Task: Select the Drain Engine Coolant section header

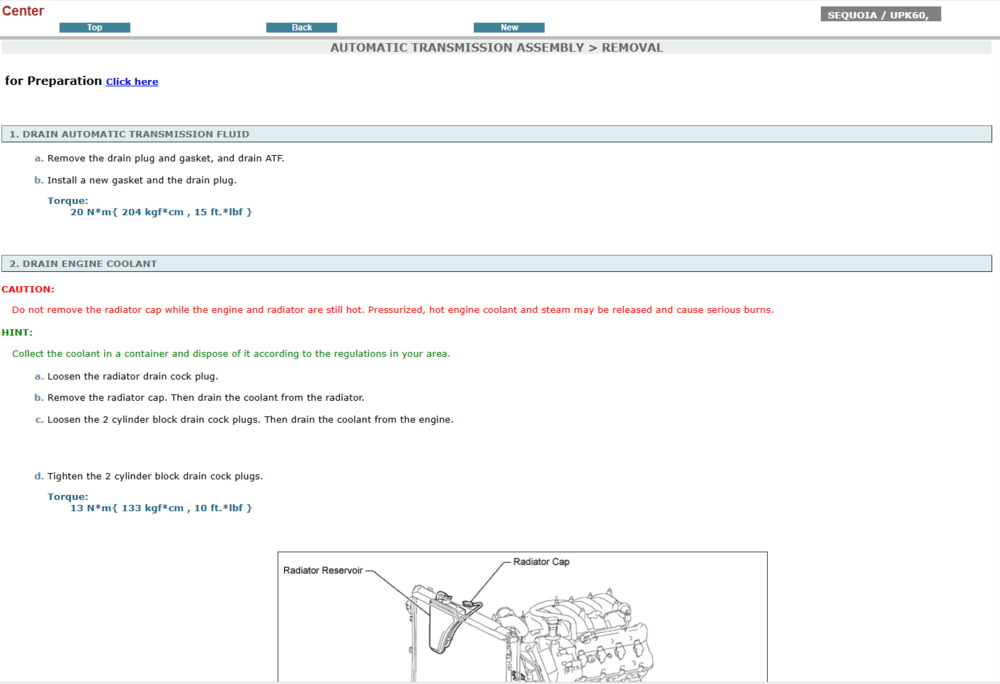Action: click(83, 264)
